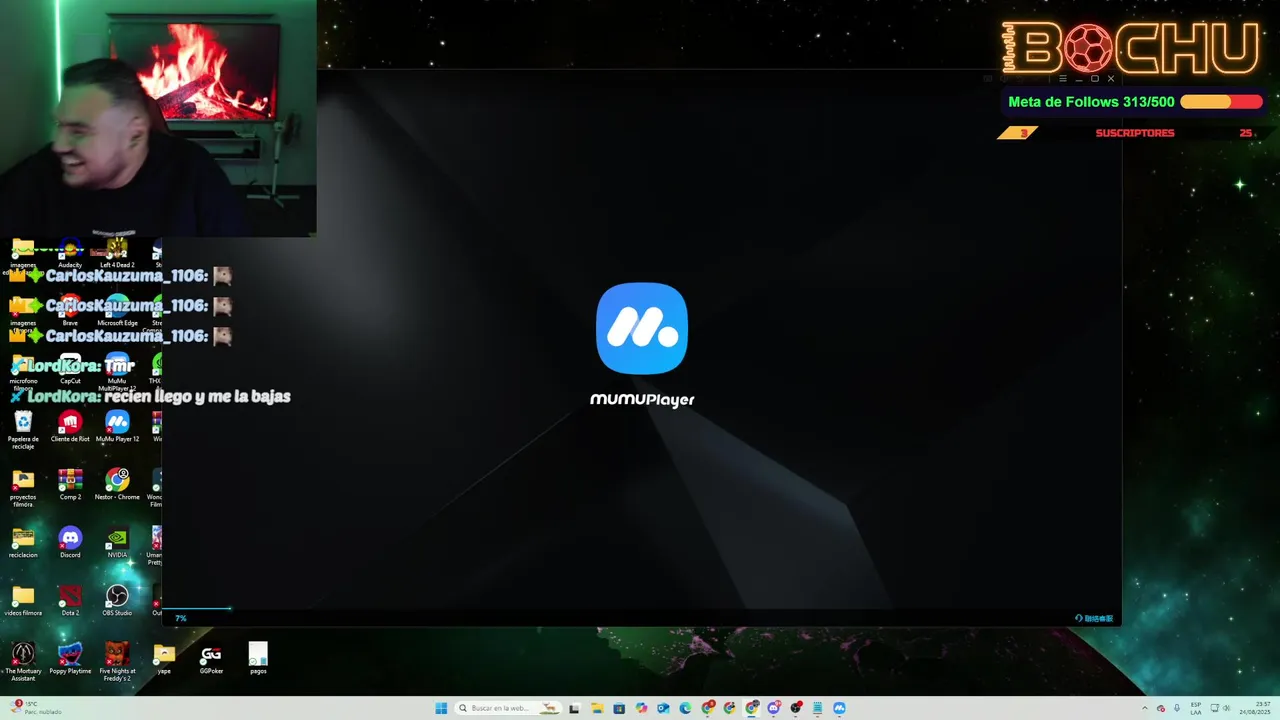The width and height of the screenshot is (1280, 720).
Task: Minimize the MuMu Player window
Action: pos(1079,80)
